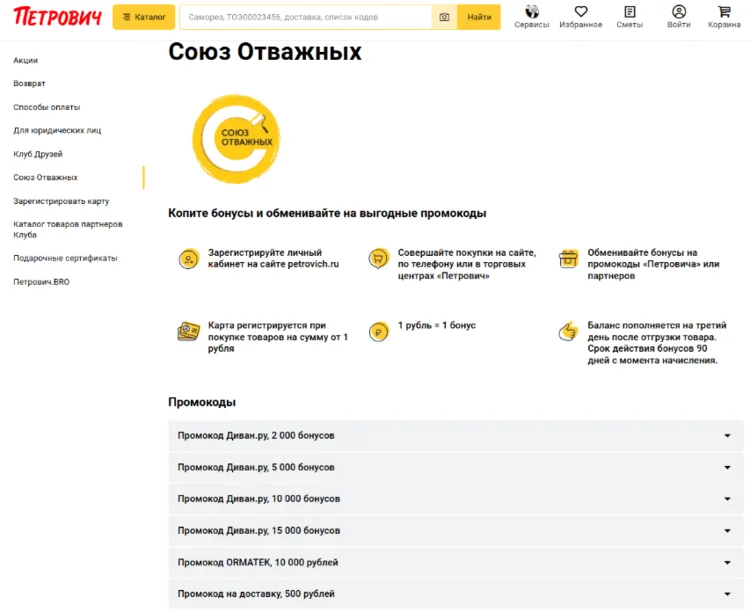Click the gift box exchange bonuses icon

coord(568,259)
